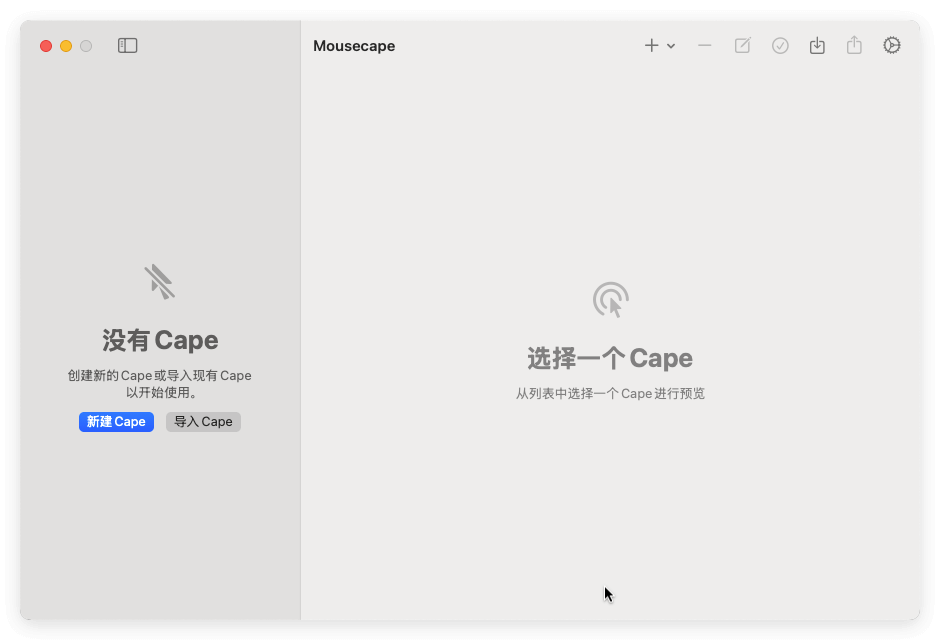Click the crossed-out cursor icon in the sidebar
Screen dimensions: 940x640
pyautogui.click(x=159, y=282)
